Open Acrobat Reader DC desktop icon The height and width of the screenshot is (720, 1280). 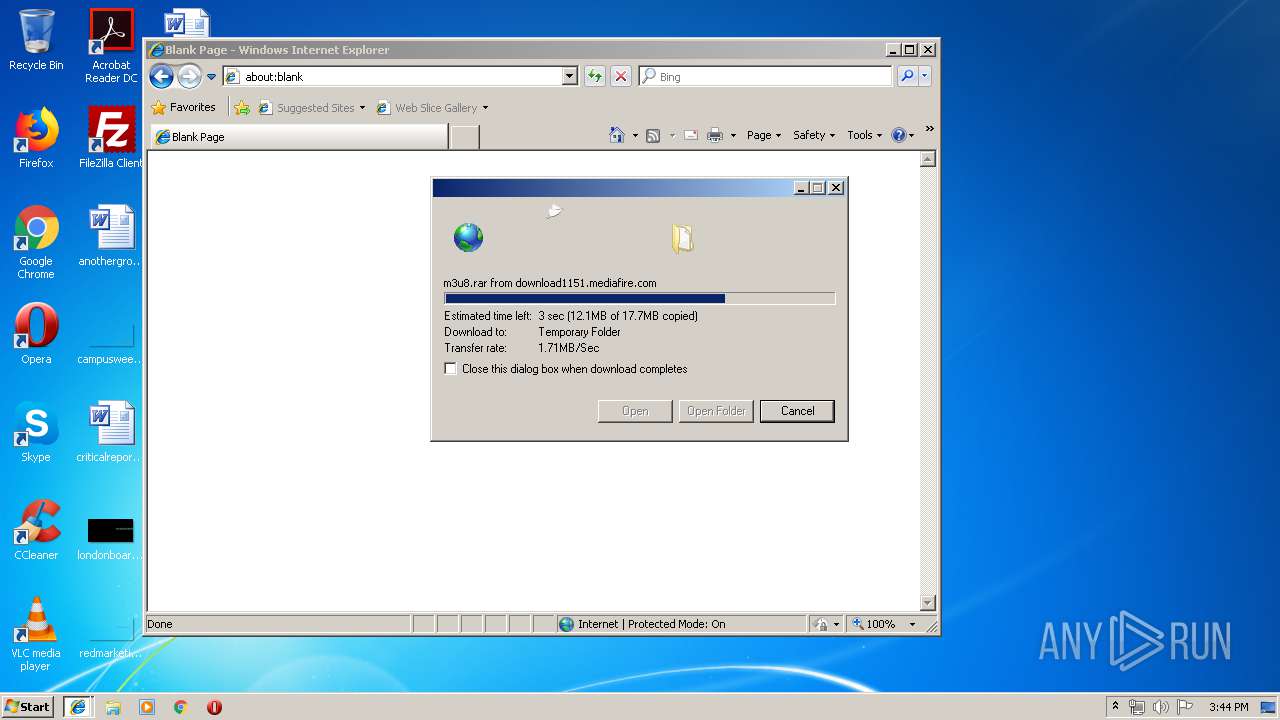(x=111, y=46)
